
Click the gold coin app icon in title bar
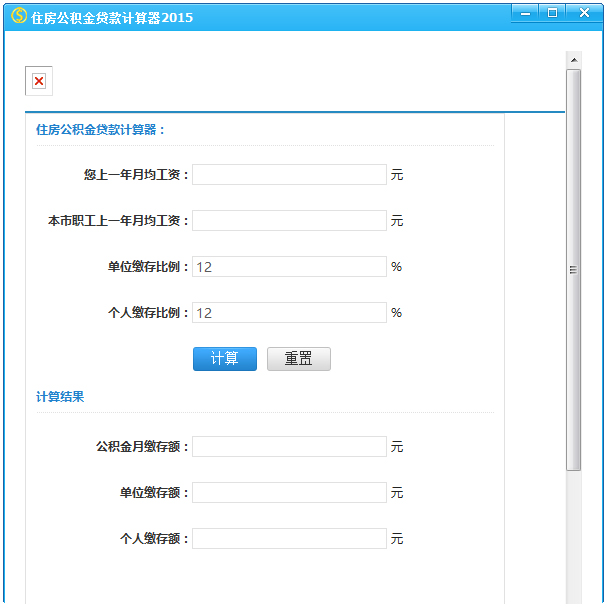(x=18, y=17)
